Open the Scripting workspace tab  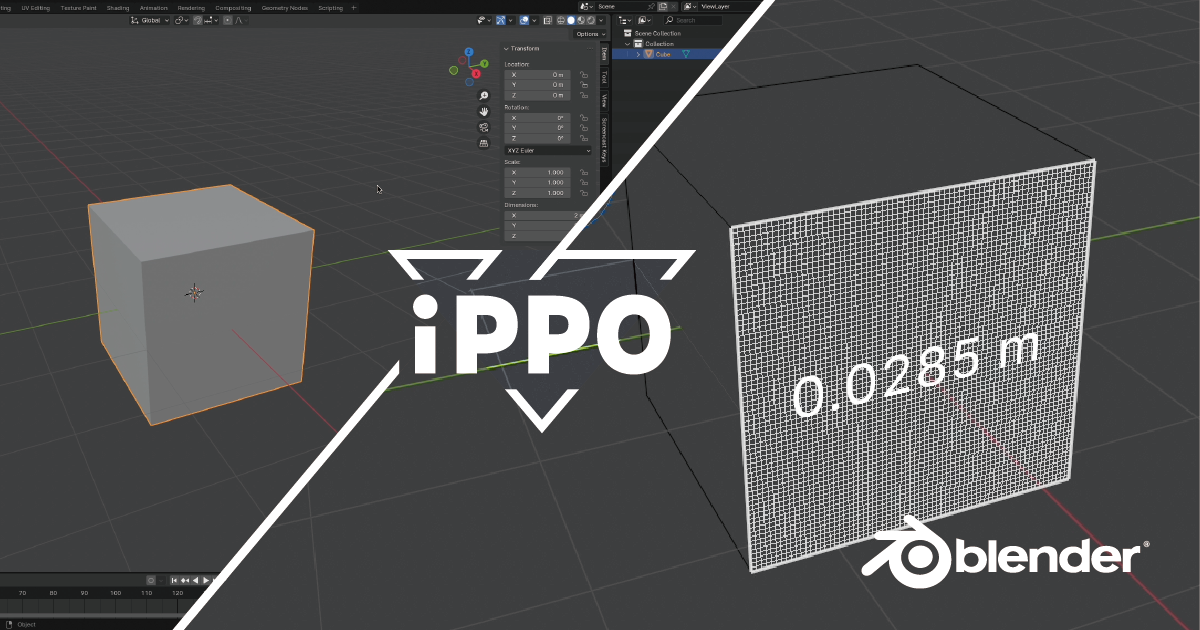pyautogui.click(x=330, y=7)
